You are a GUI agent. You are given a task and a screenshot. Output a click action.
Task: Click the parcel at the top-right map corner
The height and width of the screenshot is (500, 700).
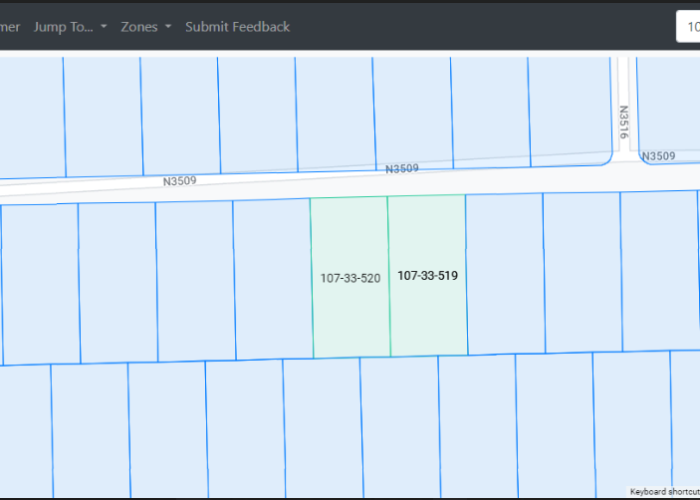point(670,100)
